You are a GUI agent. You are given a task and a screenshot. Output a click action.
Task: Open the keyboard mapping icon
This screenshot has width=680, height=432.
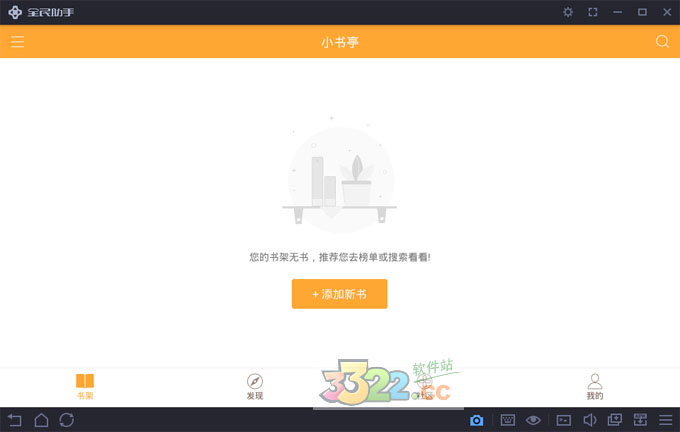[507, 420]
